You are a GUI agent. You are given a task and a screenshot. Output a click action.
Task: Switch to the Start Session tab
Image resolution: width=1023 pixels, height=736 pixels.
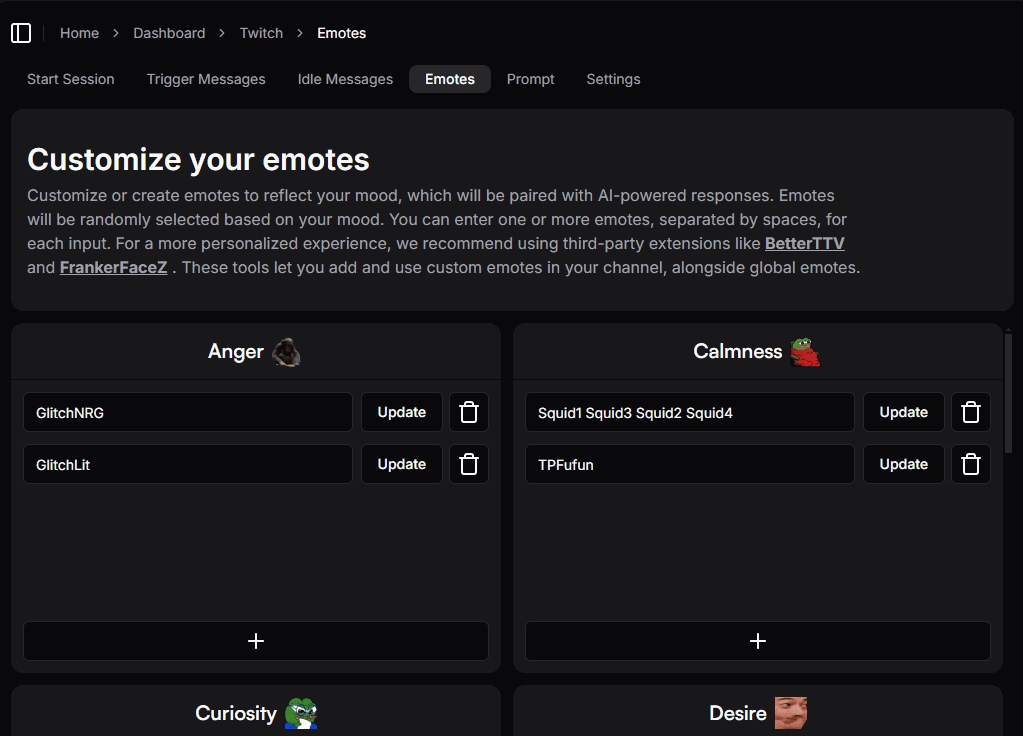[x=70, y=79]
